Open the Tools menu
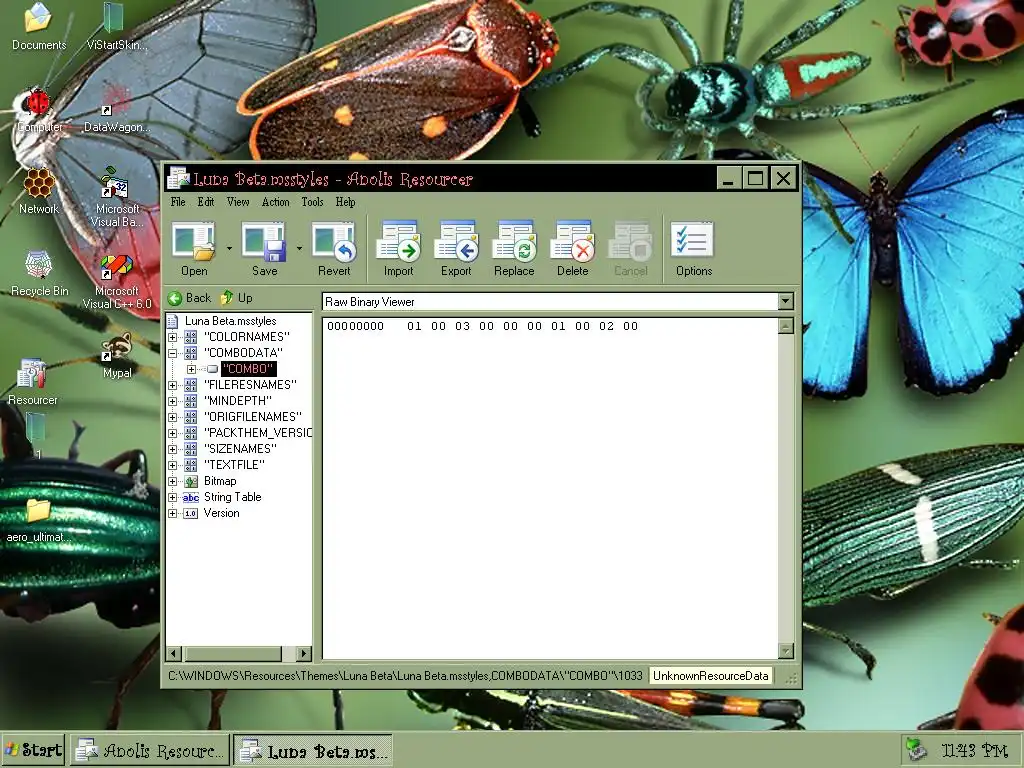The width and height of the screenshot is (1024, 768). coord(312,202)
